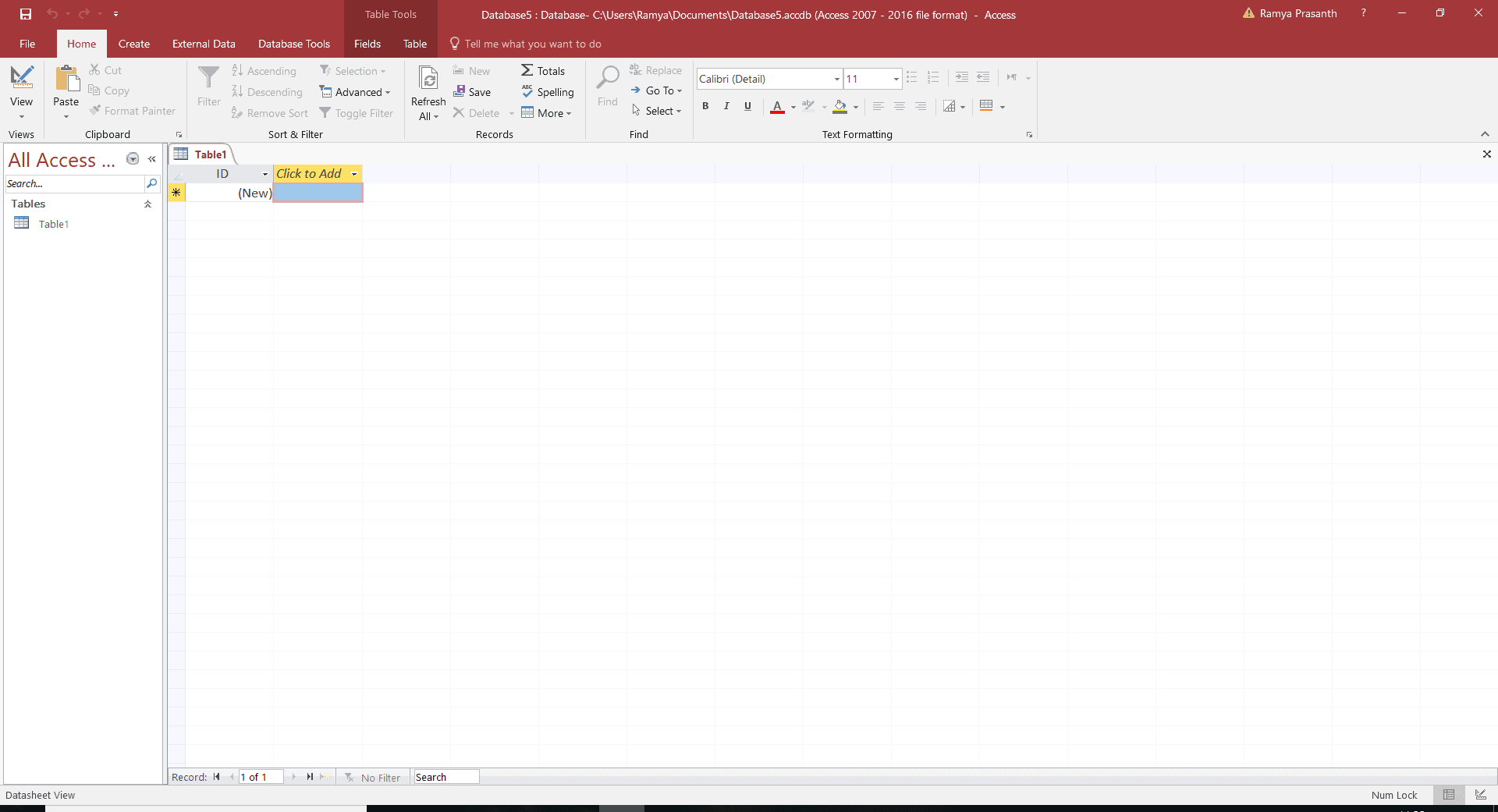Image resolution: width=1498 pixels, height=812 pixels.
Task: Open All Access Objects pane menu arrow
Action: click(x=133, y=159)
